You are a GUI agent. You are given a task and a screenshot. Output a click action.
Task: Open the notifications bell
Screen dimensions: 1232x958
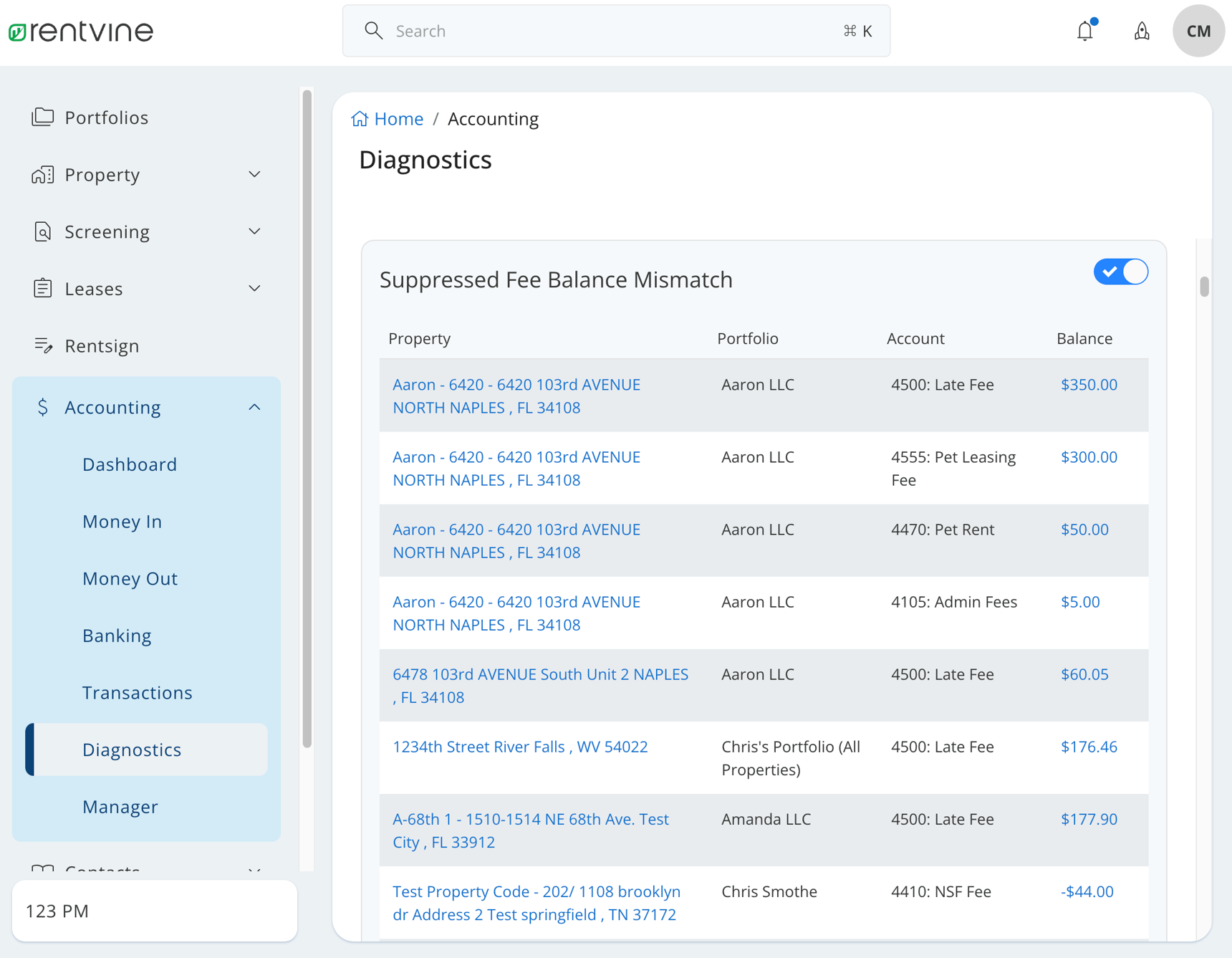tap(1084, 31)
